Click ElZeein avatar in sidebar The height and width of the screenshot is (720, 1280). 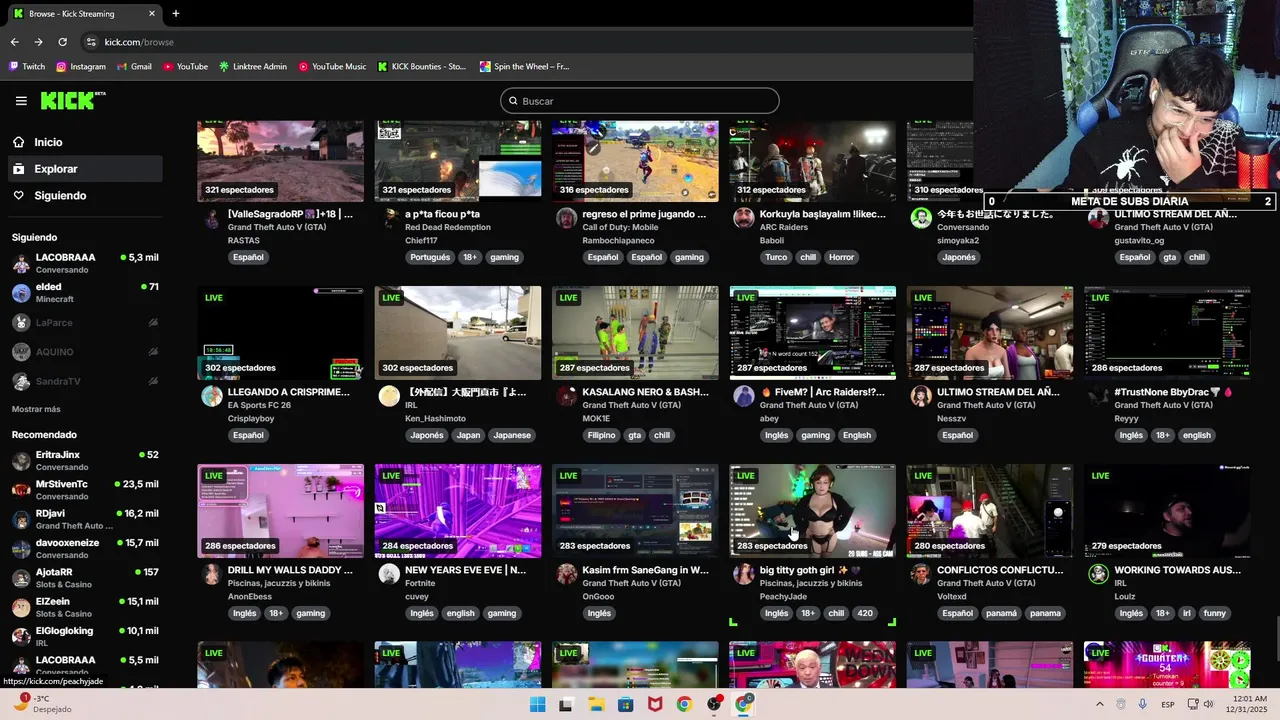coord(21,607)
